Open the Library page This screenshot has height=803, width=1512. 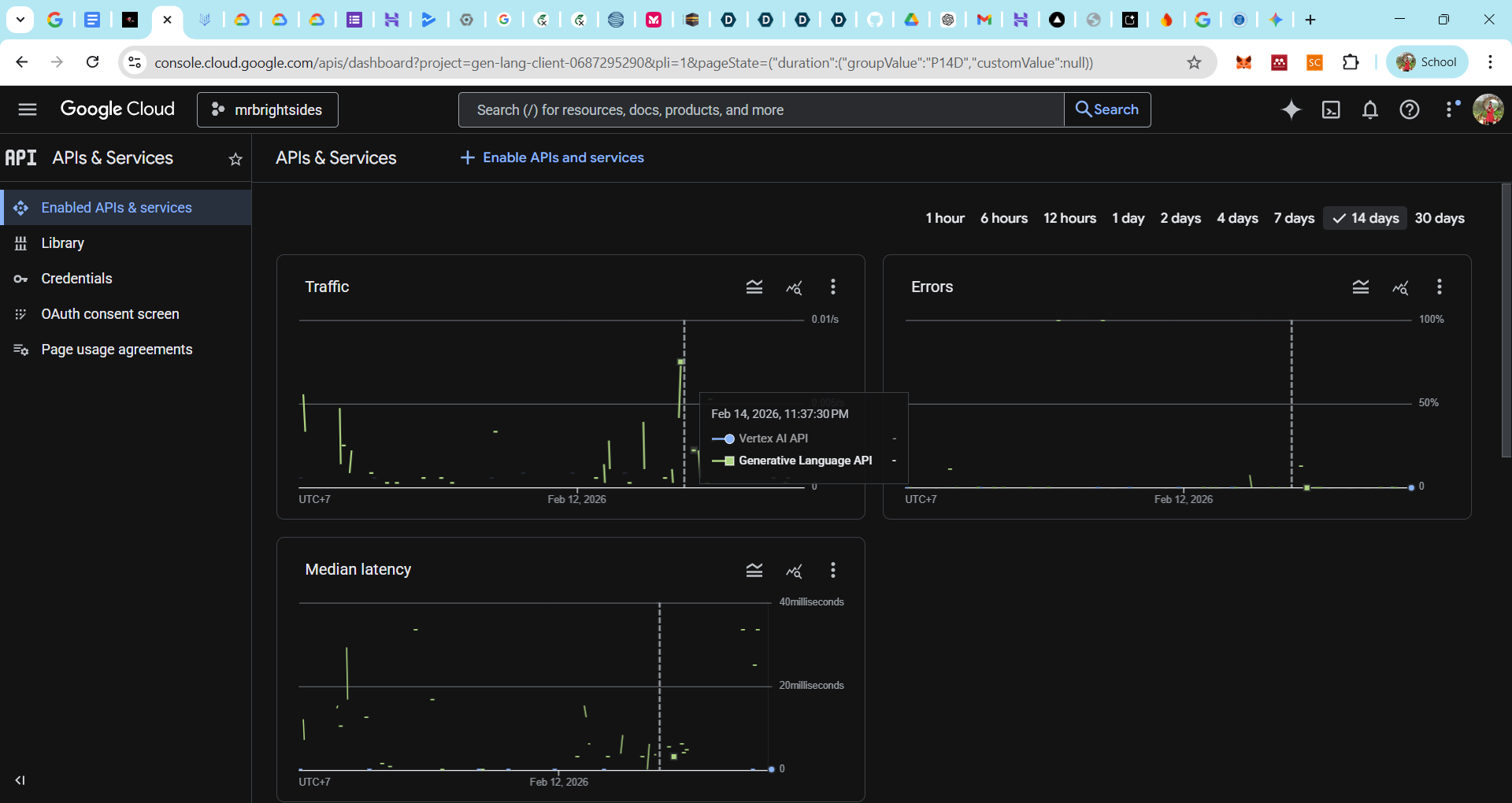126,243
